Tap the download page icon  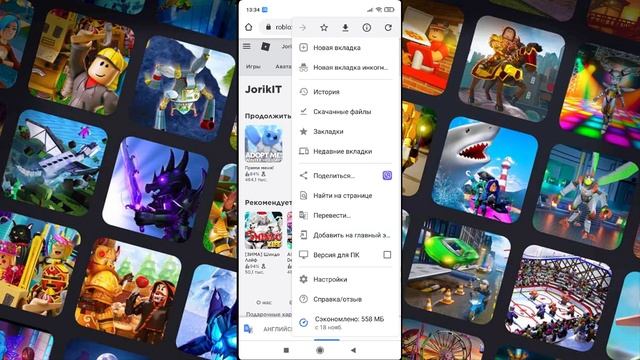[345, 27]
